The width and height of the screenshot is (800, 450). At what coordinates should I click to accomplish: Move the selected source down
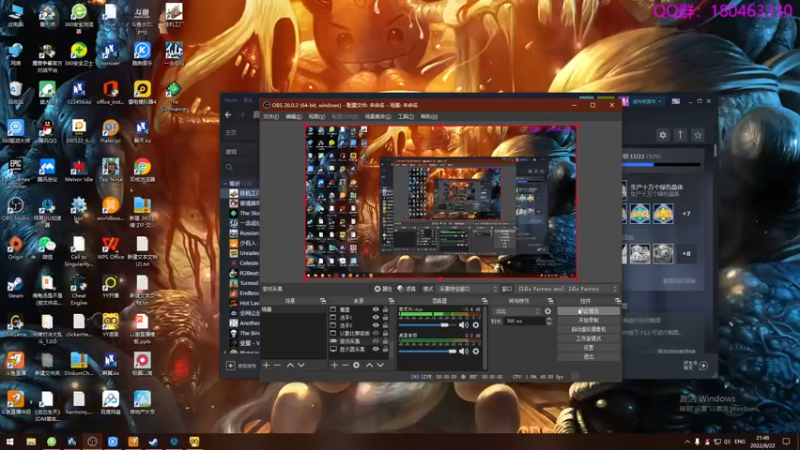coord(380,365)
